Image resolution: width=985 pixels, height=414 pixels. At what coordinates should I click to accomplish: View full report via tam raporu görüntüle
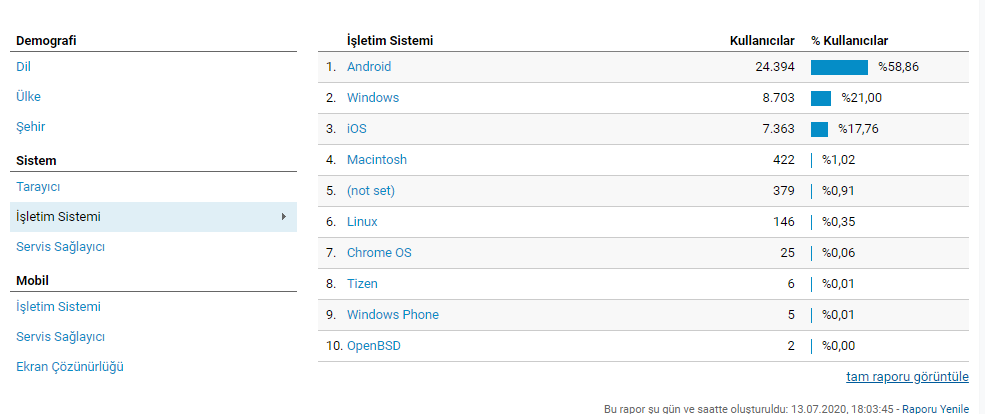(x=907, y=377)
